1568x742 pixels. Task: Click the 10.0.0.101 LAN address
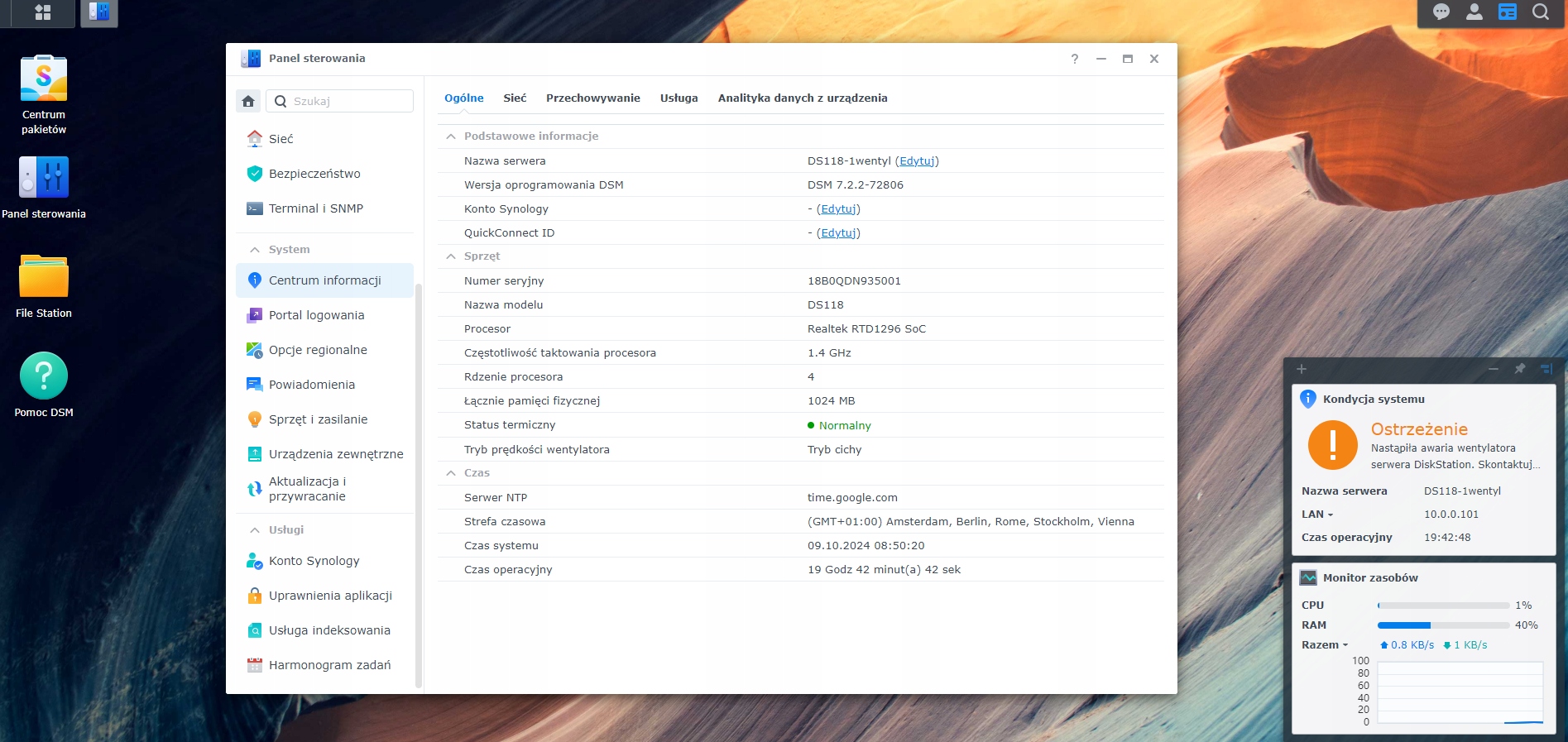pyautogui.click(x=1451, y=515)
